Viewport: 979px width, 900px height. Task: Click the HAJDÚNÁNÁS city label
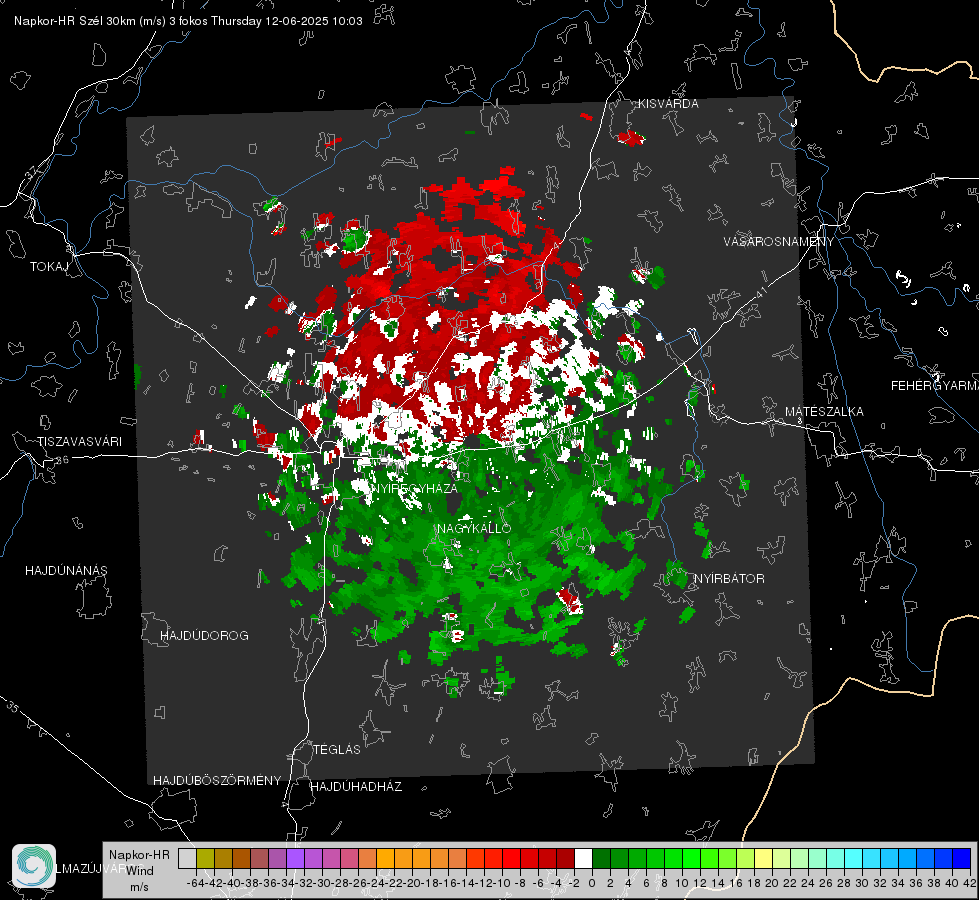[x=66, y=570]
